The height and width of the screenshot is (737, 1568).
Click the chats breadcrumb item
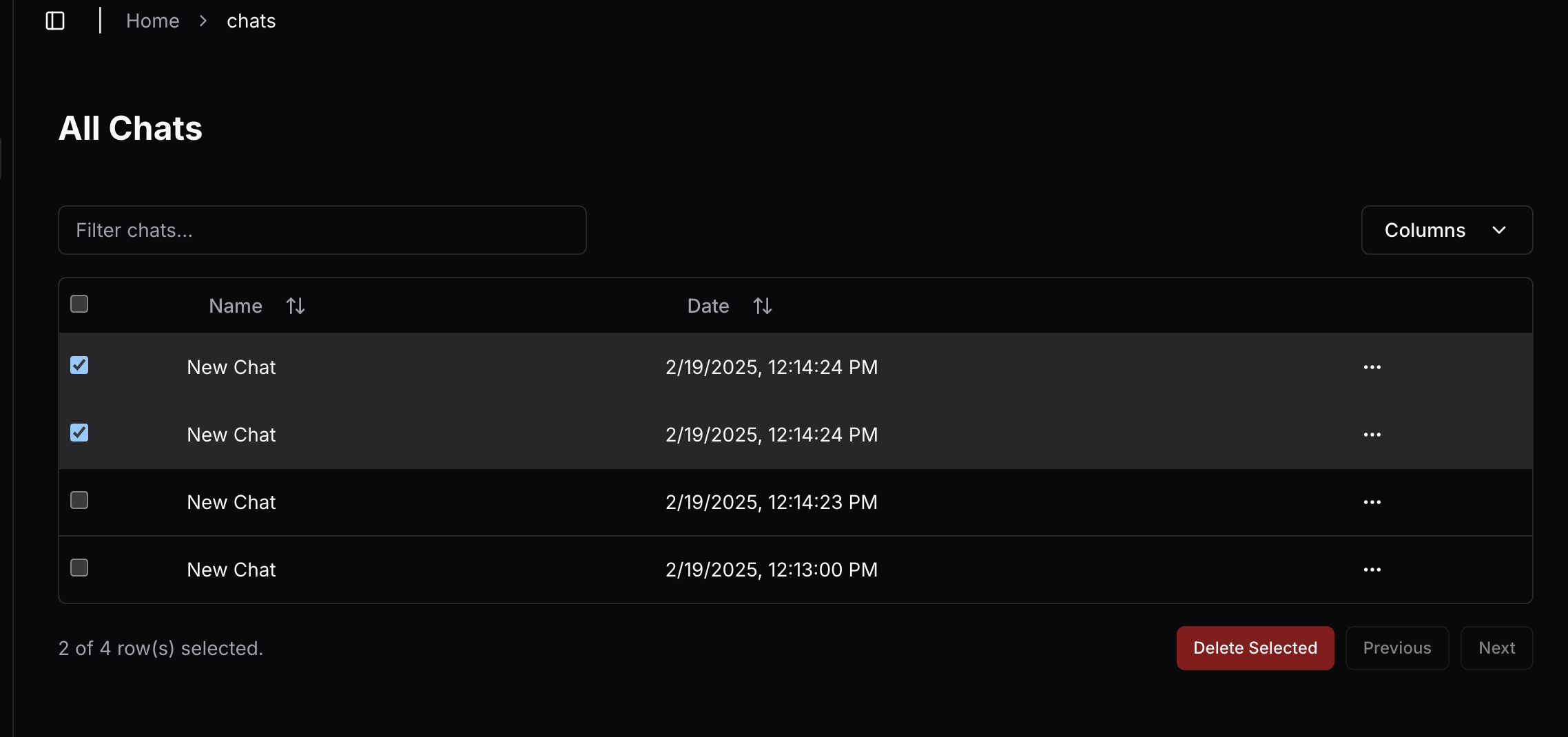coord(251,21)
